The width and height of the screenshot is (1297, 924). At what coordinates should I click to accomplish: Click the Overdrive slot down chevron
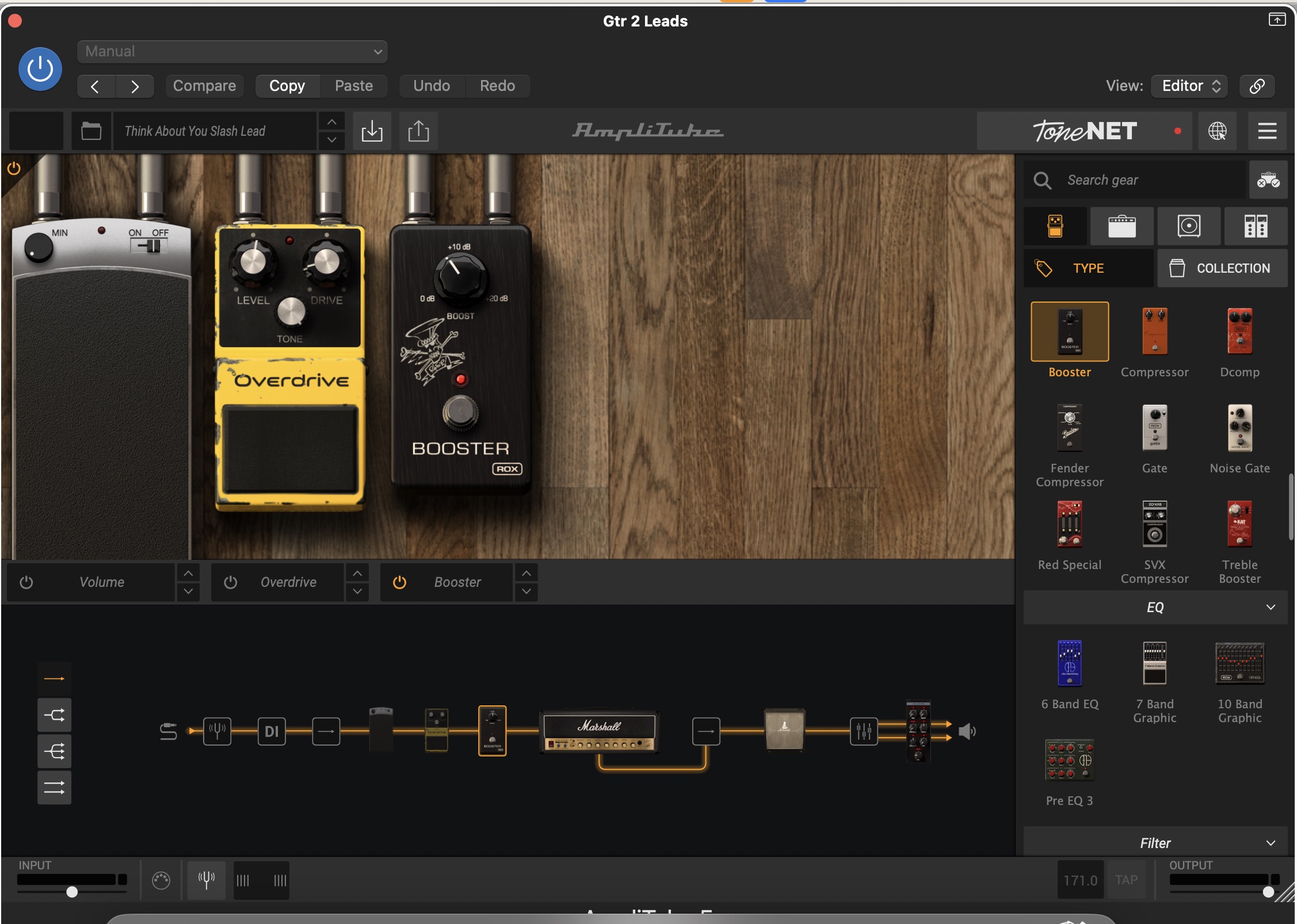[357, 591]
